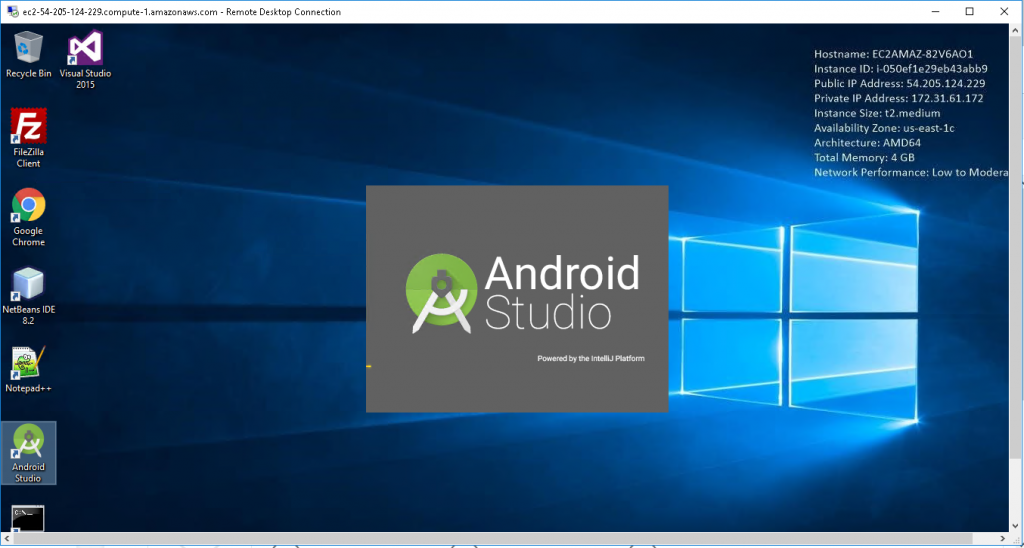Click the Android Studio logo on splash screen
Image resolution: width=1024 pixels, height=548 pixels.
tap(438, 288)
